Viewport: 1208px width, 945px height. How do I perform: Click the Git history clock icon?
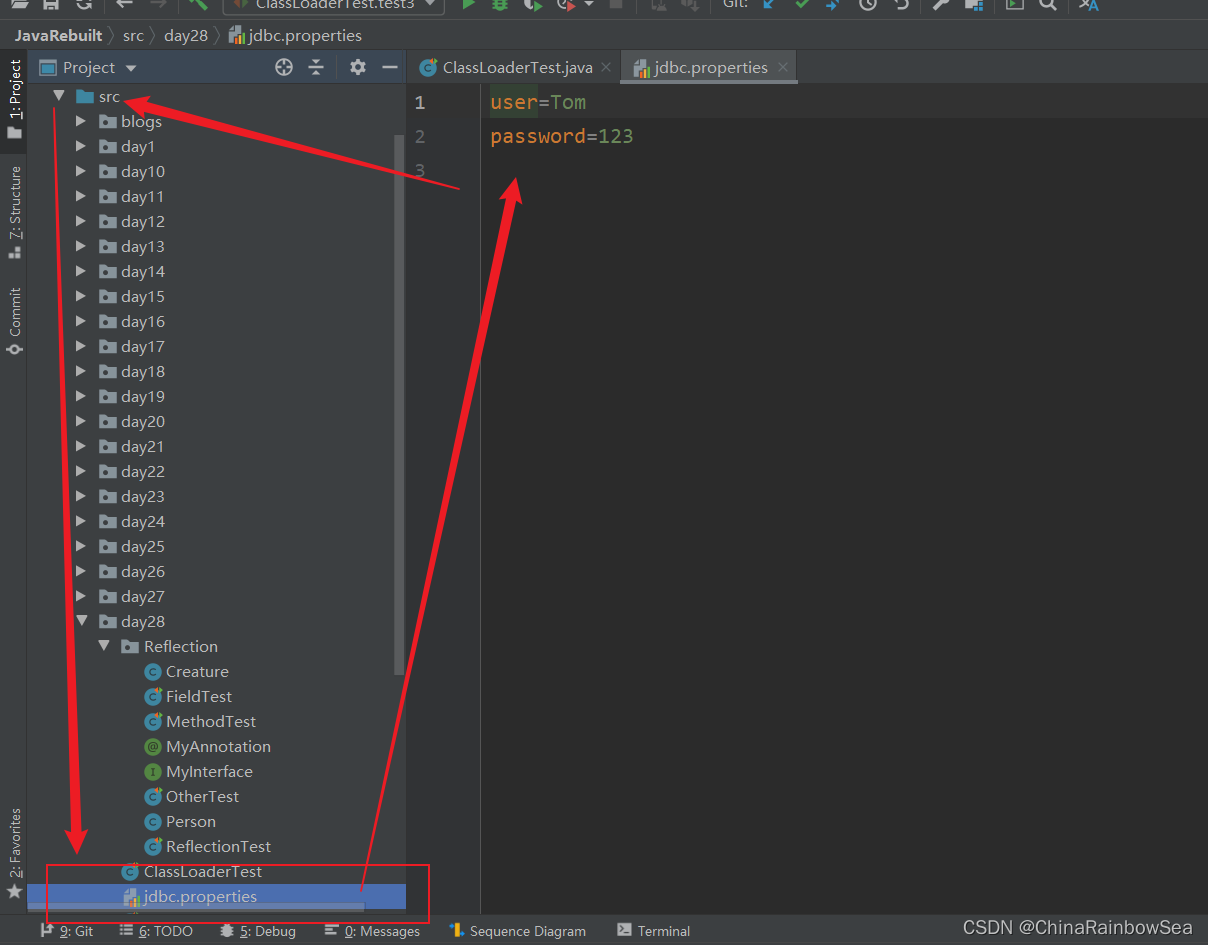click(x=867, y=5)
